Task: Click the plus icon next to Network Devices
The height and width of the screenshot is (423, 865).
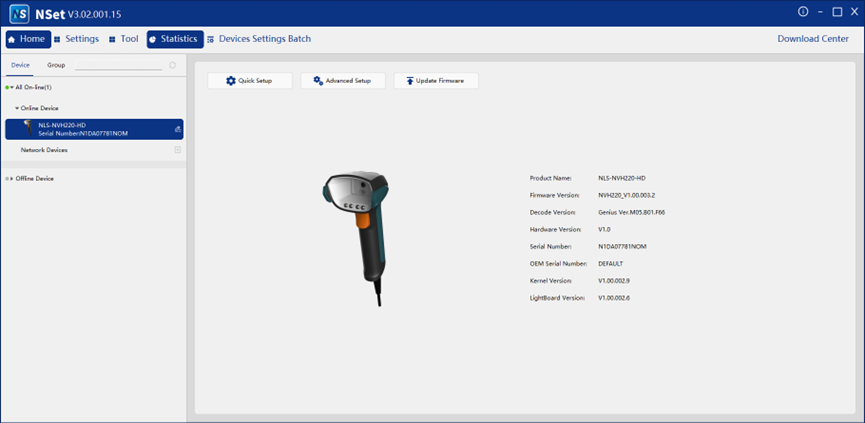Action: [x=178, y=150]
